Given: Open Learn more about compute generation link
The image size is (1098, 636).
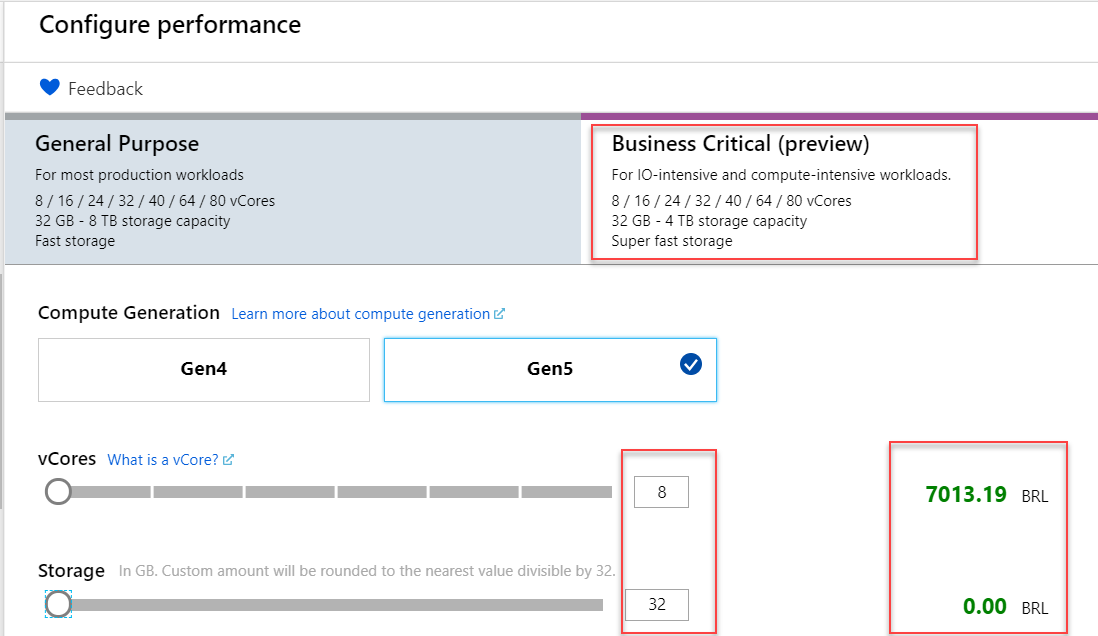Looking at the screenshot, I should 360,314.
